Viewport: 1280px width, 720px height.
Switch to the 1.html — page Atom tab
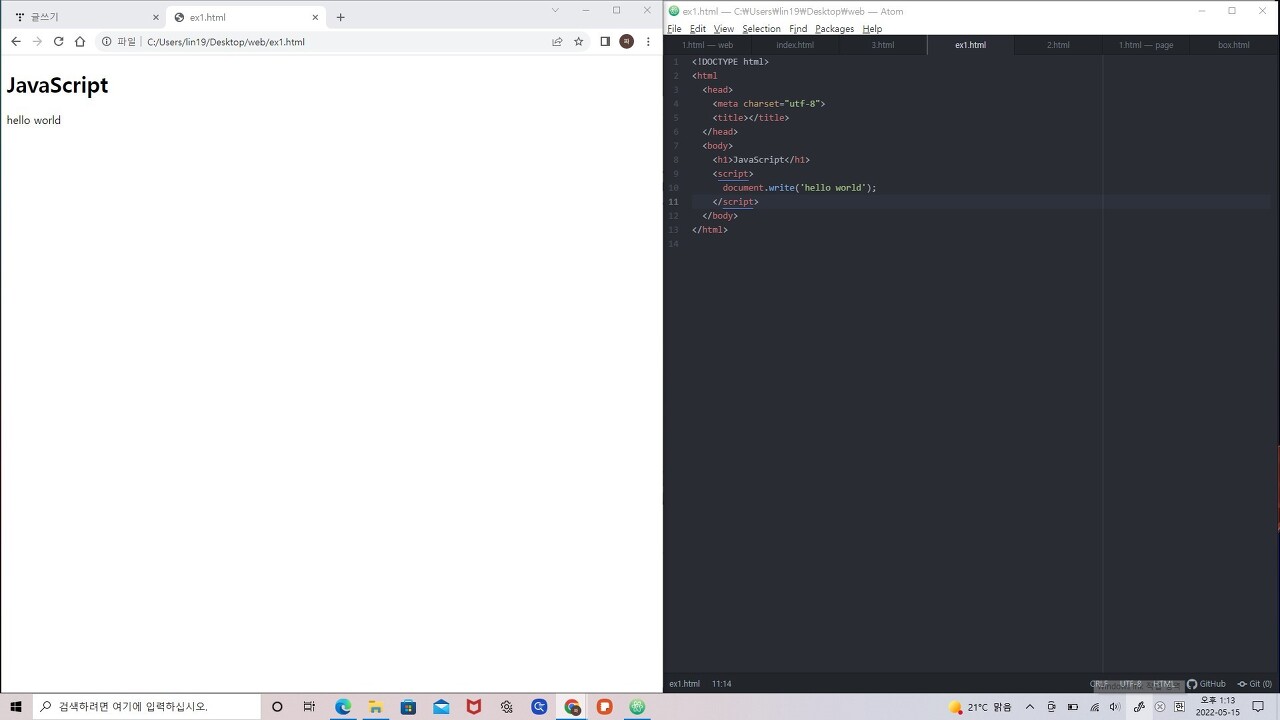[x=1146, y=45]
